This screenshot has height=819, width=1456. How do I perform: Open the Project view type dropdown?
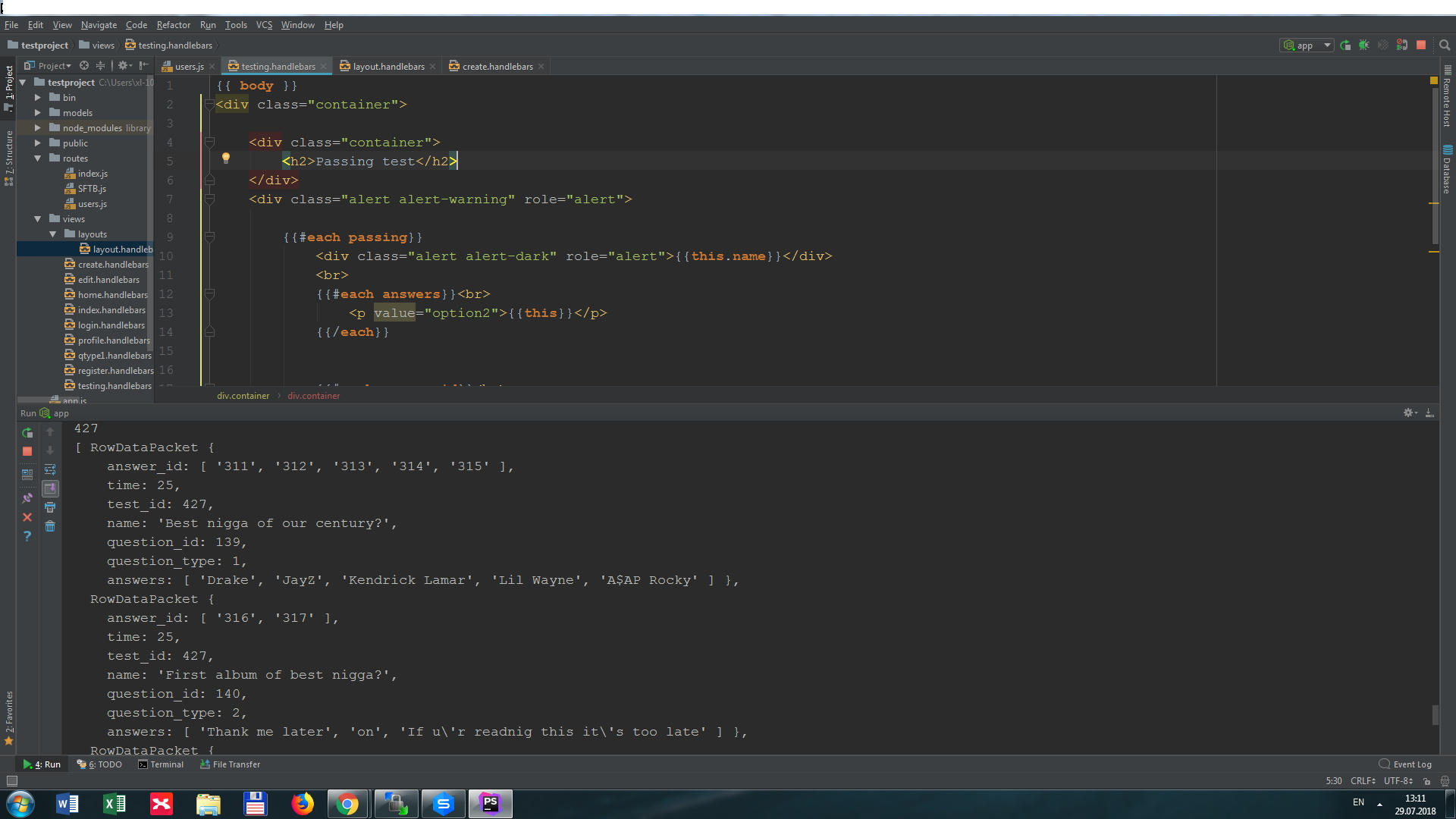coord(49,66)
